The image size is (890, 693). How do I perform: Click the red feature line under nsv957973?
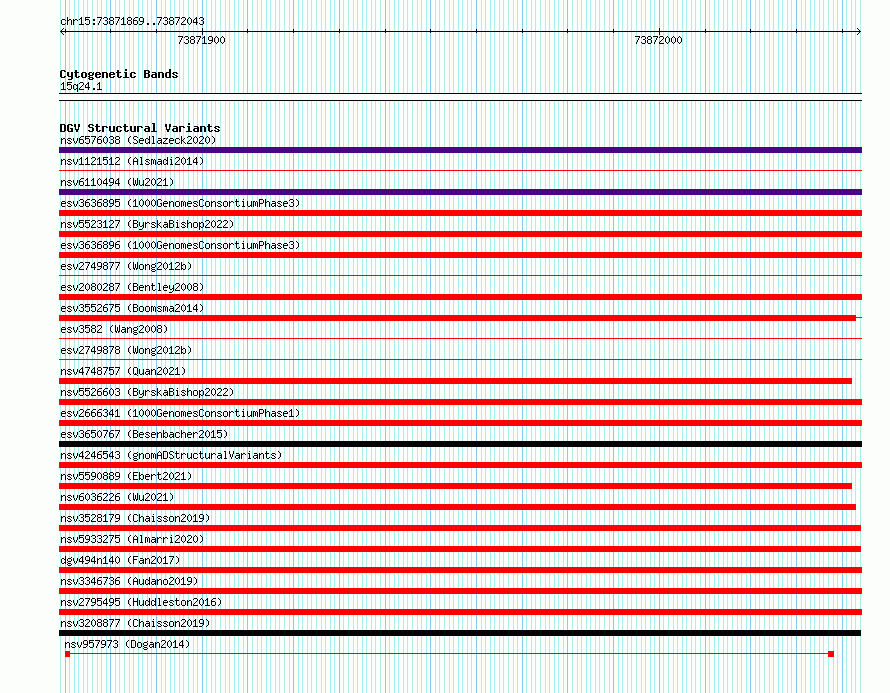449,654
